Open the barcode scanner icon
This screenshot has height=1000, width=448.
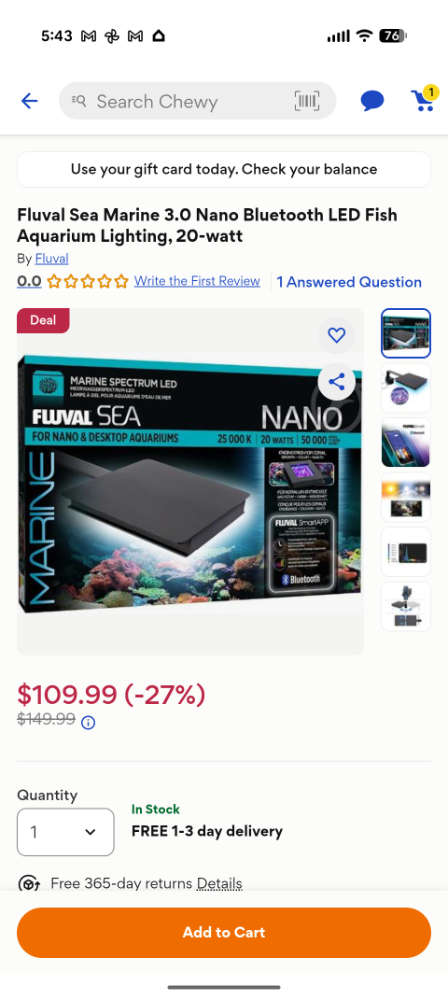307,101
